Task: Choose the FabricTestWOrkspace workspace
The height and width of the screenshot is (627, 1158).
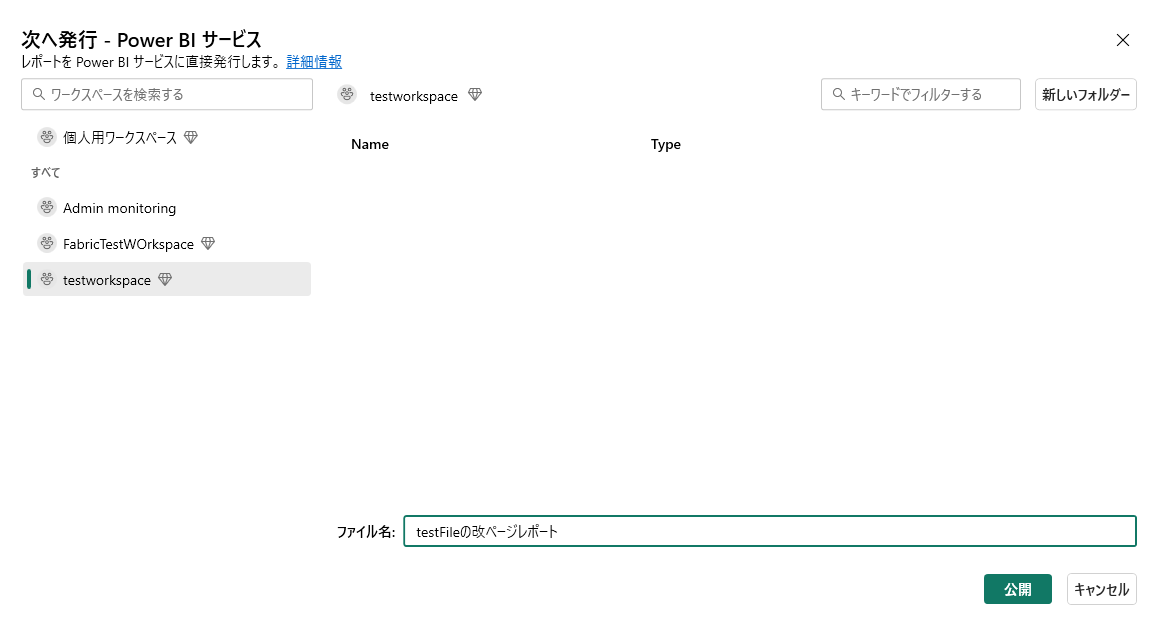Action: tap(167, 244)
